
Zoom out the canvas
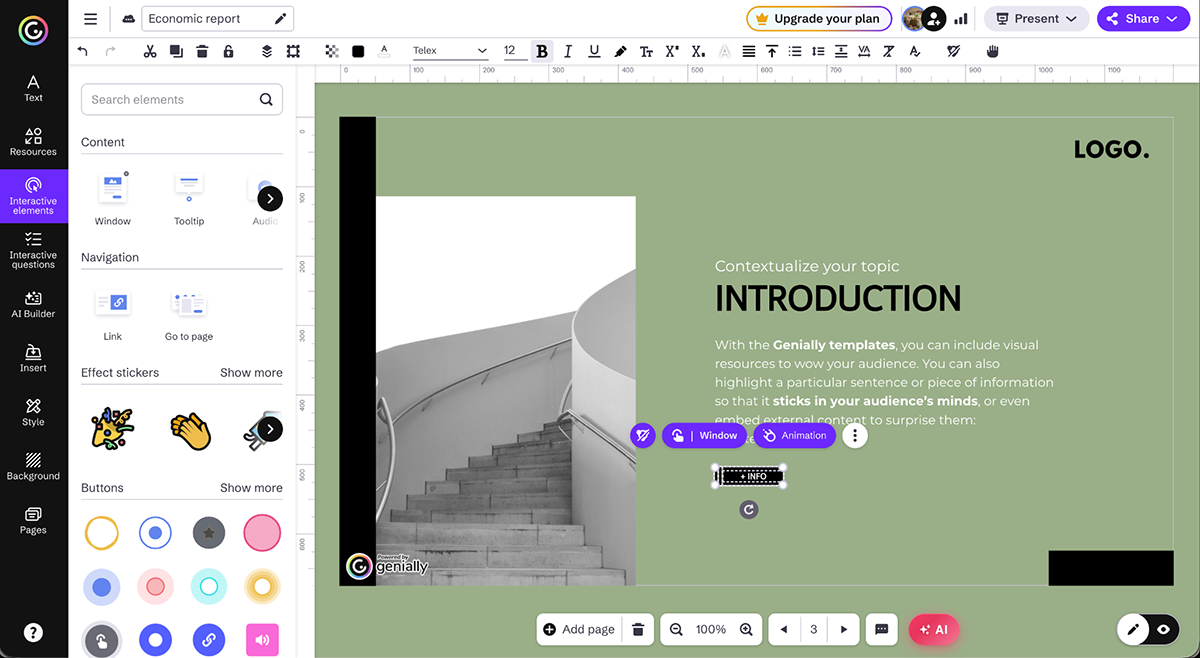tap(676, 629)
